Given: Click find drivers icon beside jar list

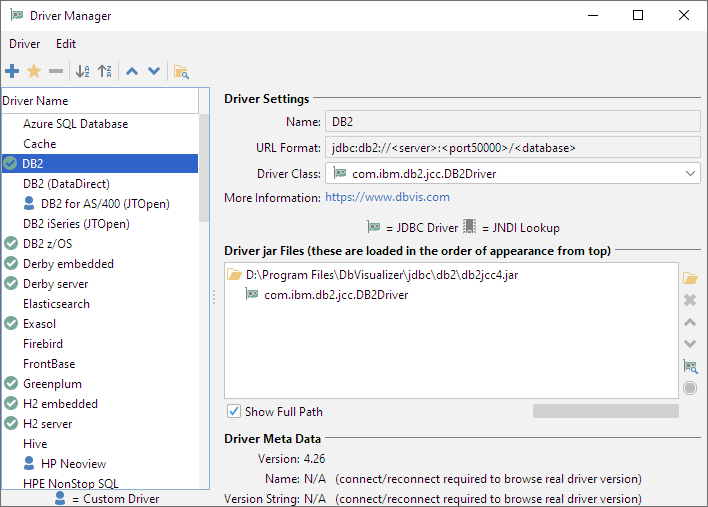Looking at the screenshot, I should tap(689, 366).
